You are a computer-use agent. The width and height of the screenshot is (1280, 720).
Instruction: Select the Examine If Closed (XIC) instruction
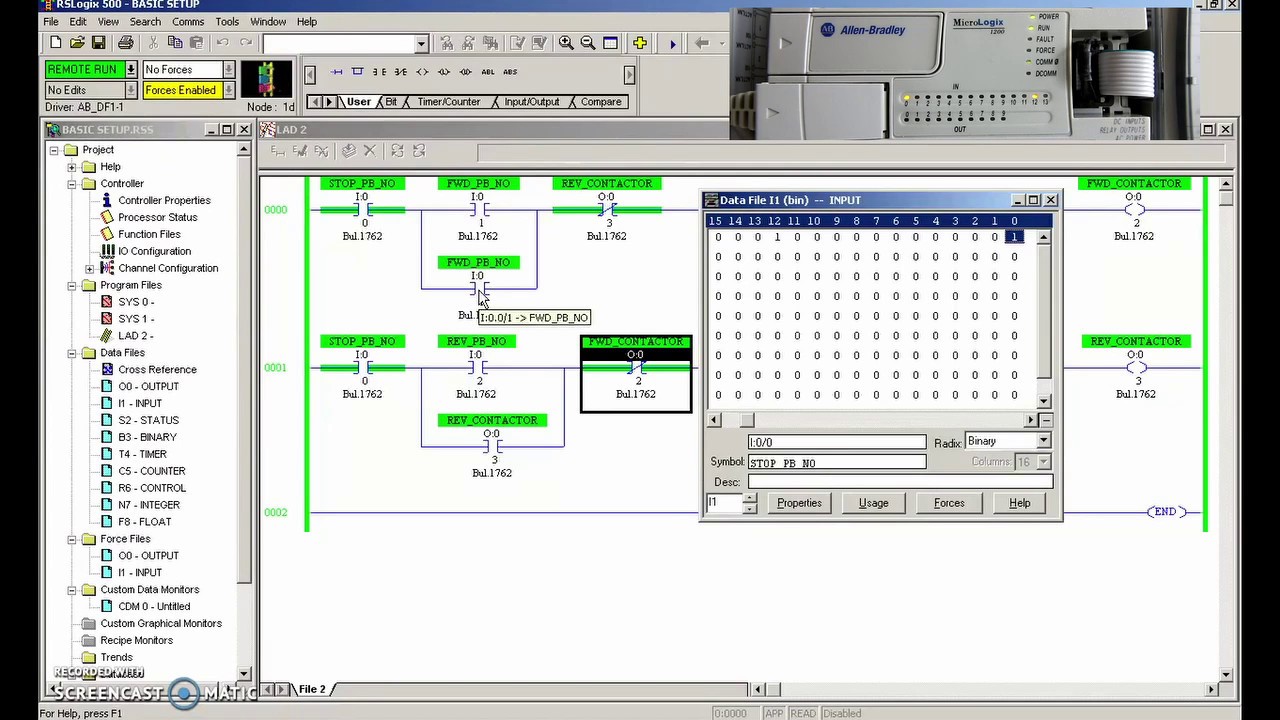click(379, 72)
